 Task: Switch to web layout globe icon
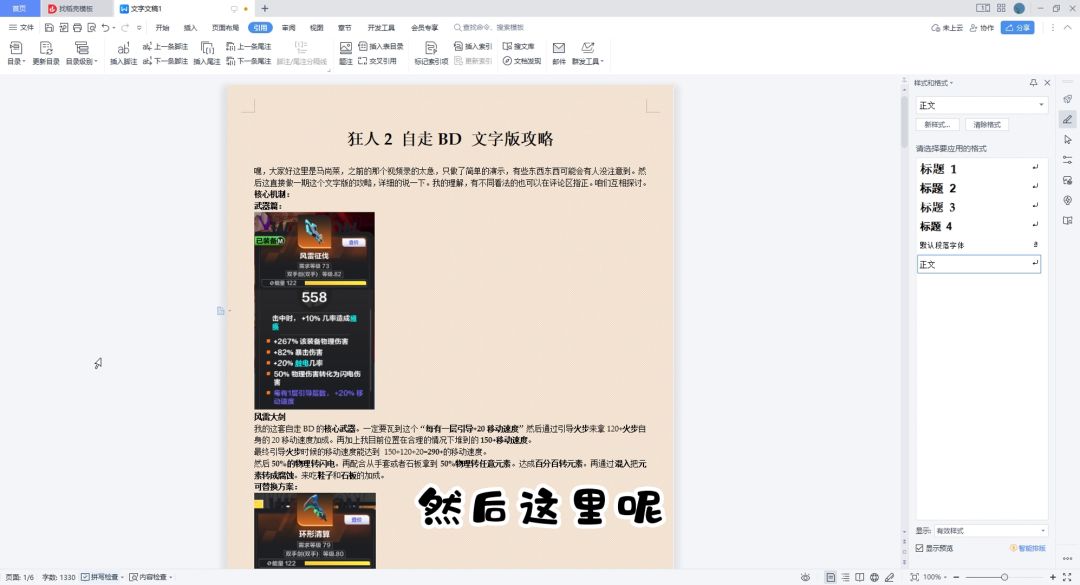(874, 577)
